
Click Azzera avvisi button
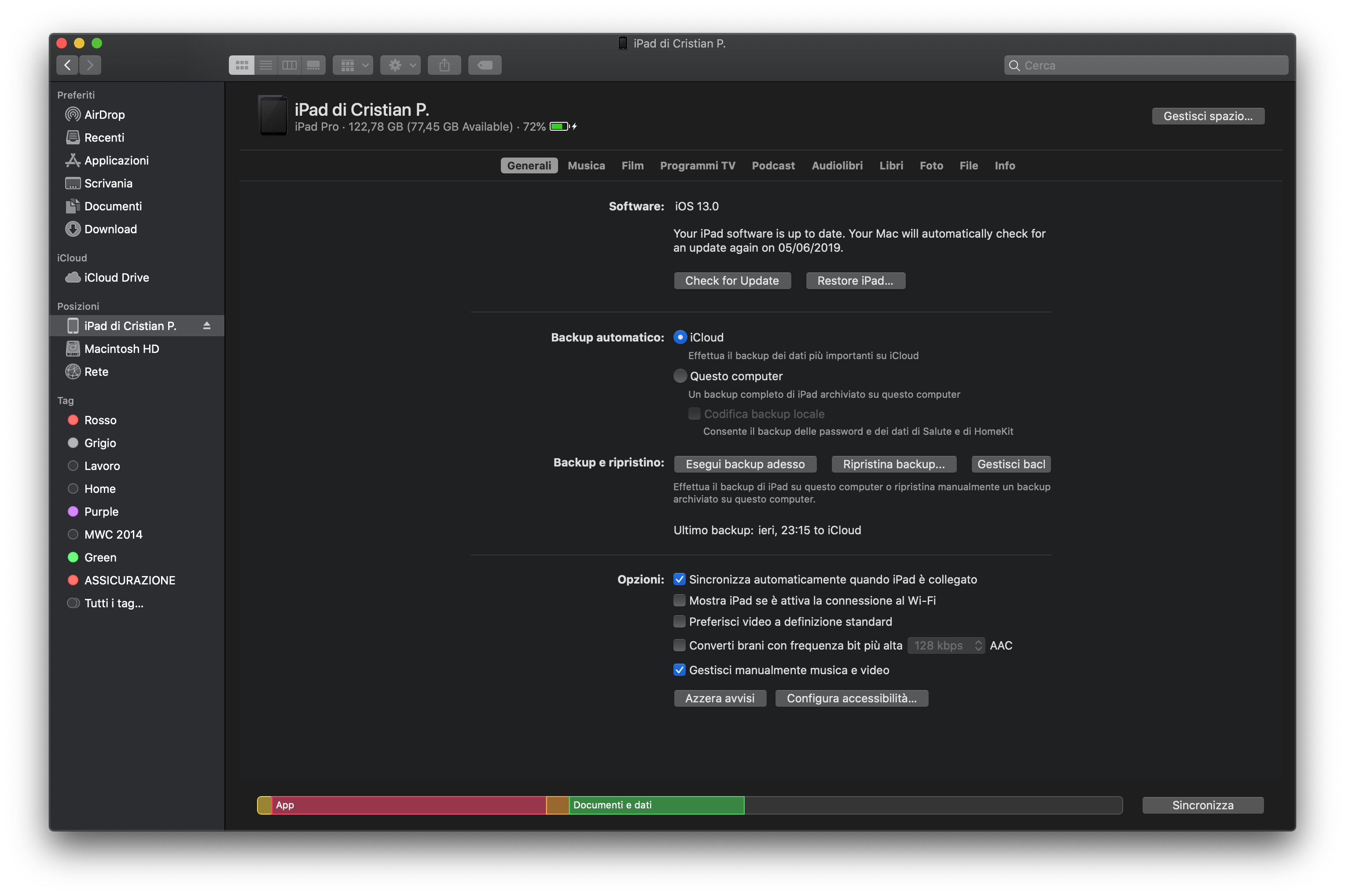720,698
